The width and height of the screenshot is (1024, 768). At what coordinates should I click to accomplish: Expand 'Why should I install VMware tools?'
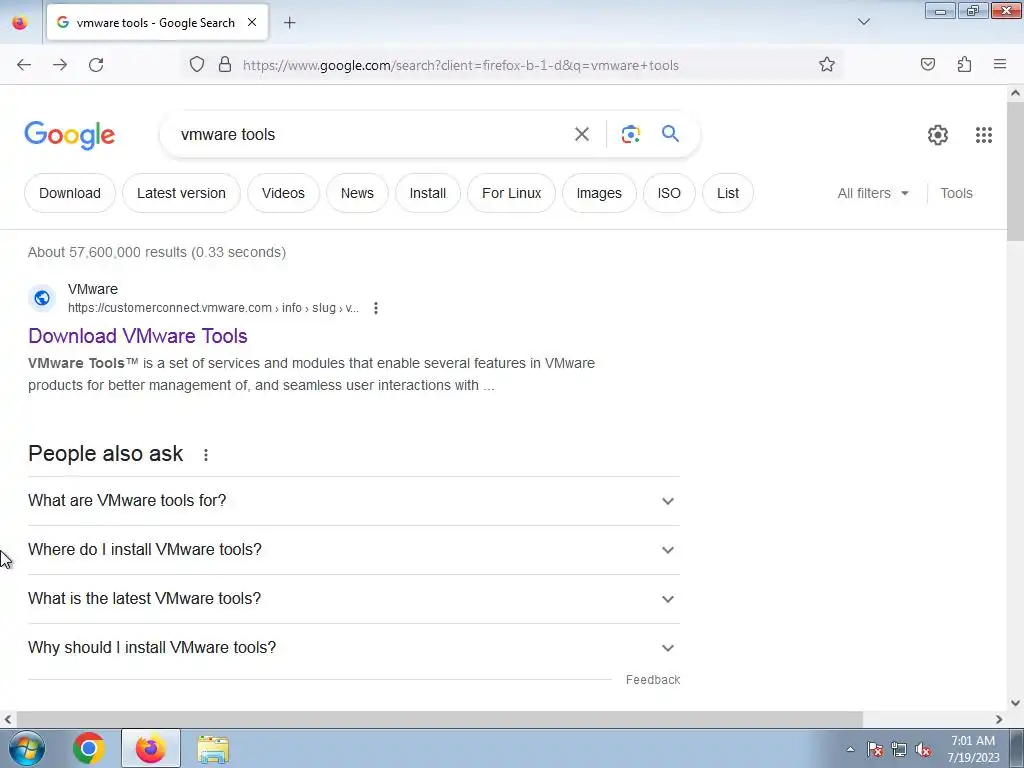[x=354, y=648]
